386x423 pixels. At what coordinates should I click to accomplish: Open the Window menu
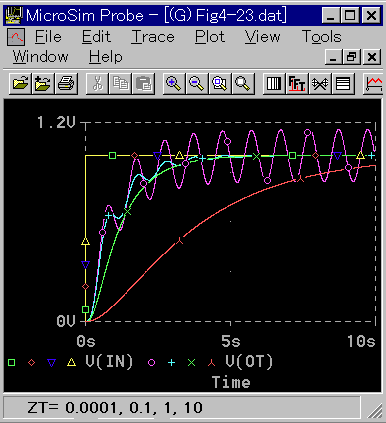[x=40, y=57]
